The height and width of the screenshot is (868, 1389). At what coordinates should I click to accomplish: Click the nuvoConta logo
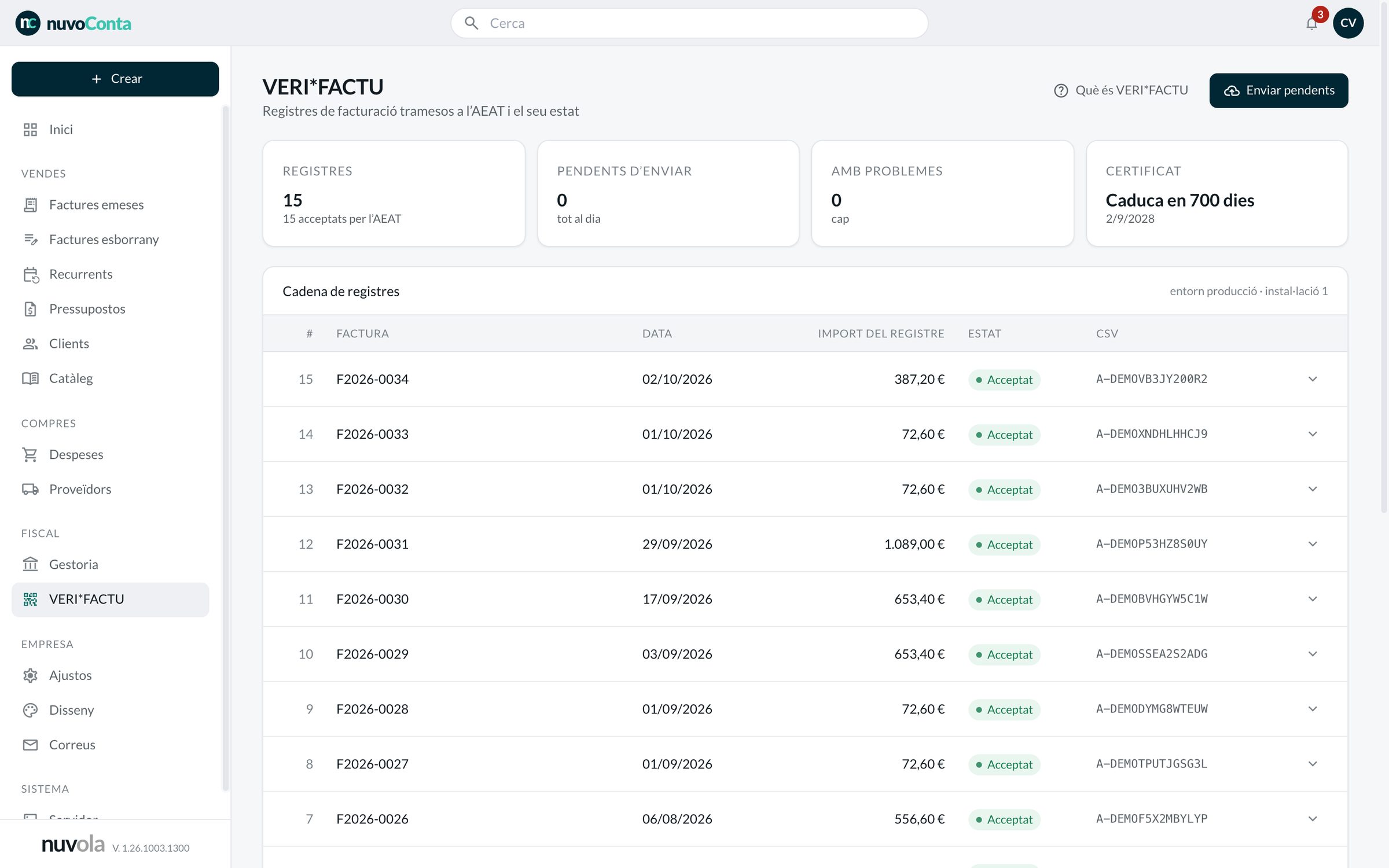point(74,23)
